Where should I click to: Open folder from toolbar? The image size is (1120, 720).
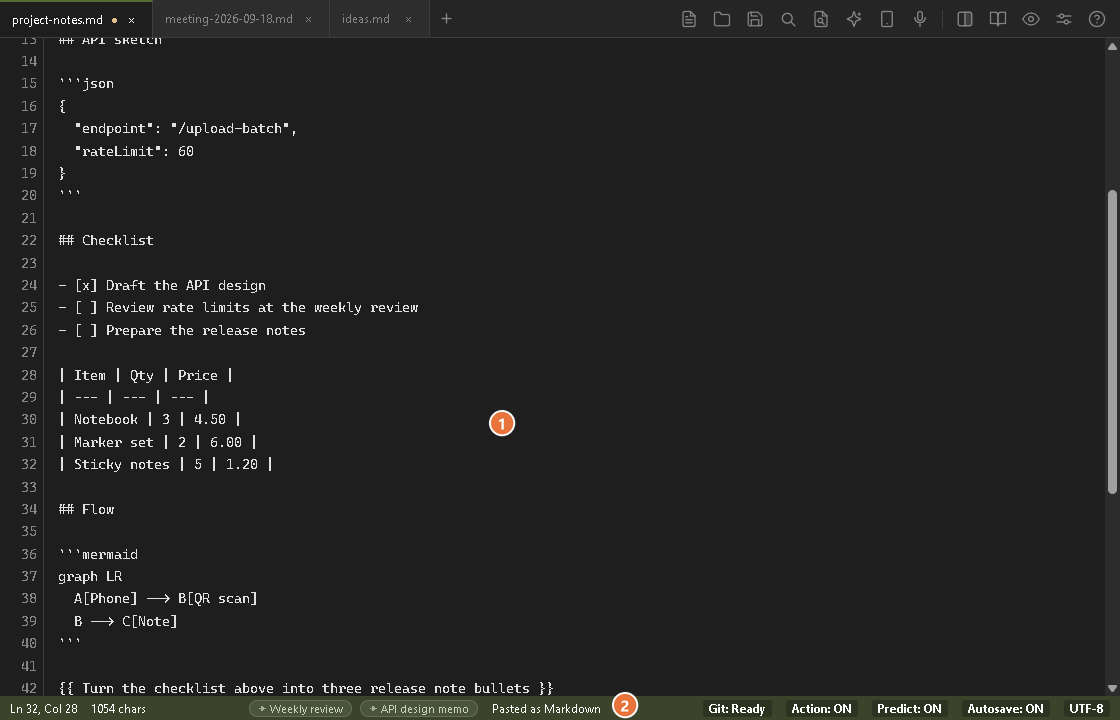pyautogui.click(x=721, y=19)
